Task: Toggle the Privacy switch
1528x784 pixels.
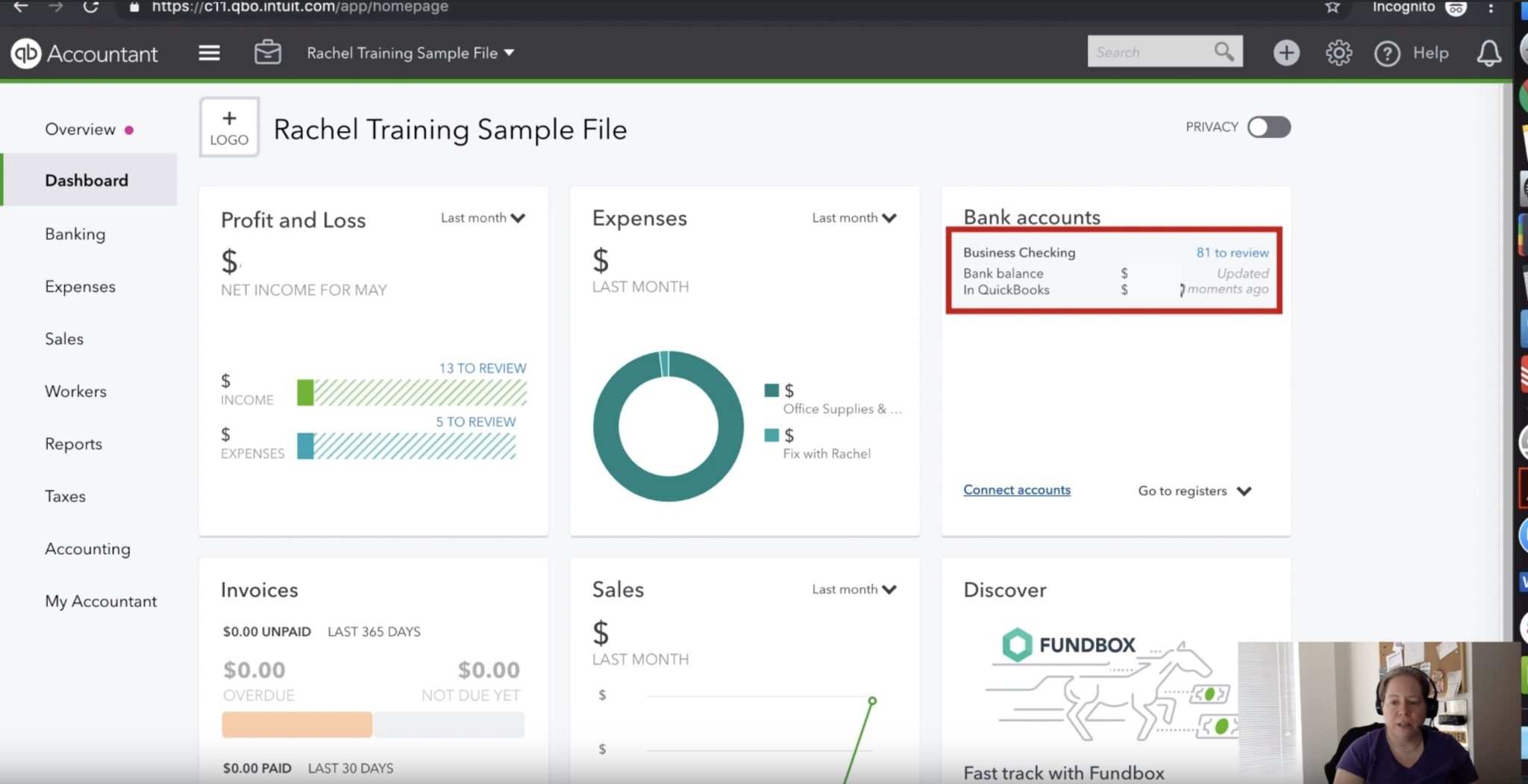Action: [x=1269, y=127]
